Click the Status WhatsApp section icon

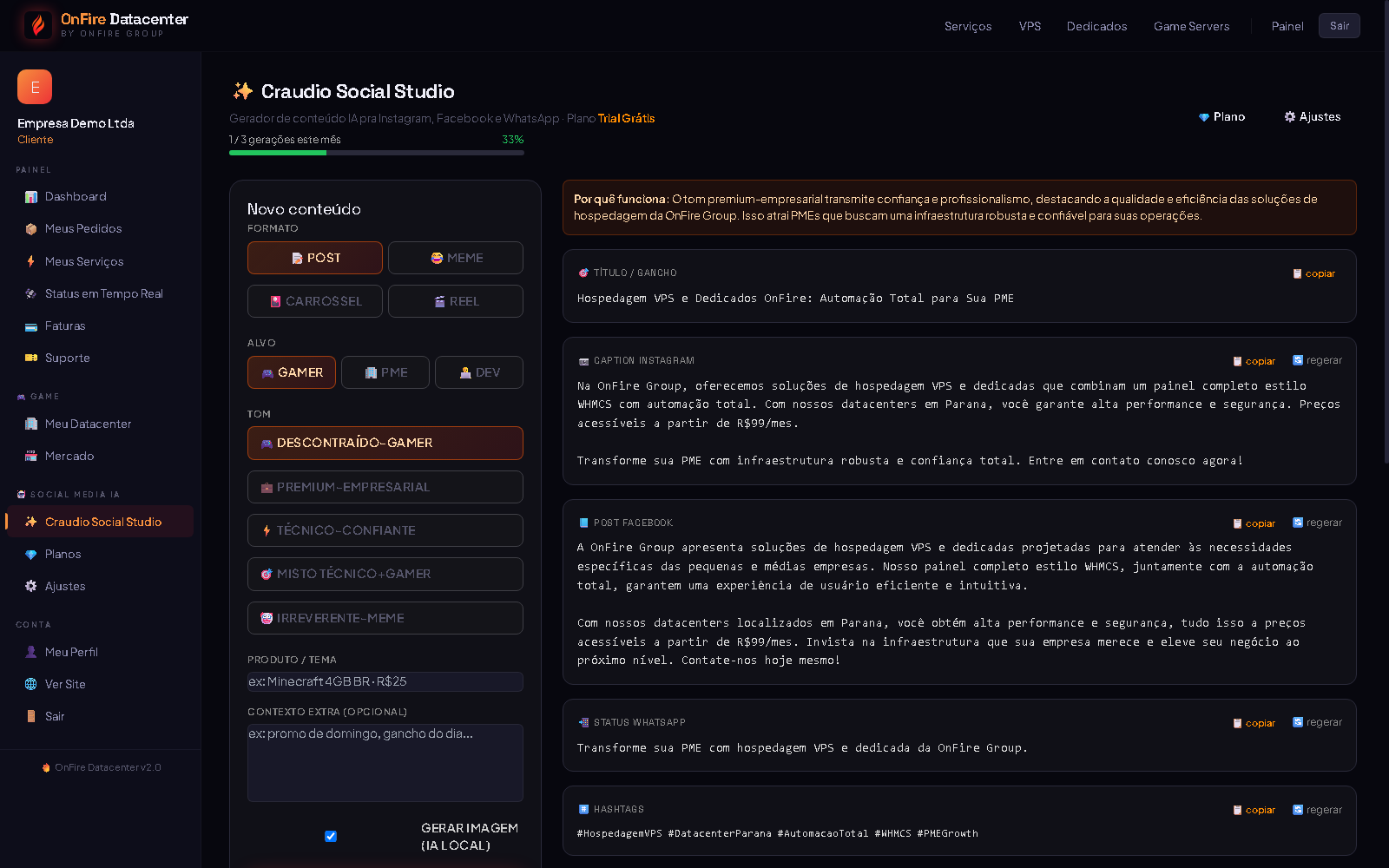(583, 722)
